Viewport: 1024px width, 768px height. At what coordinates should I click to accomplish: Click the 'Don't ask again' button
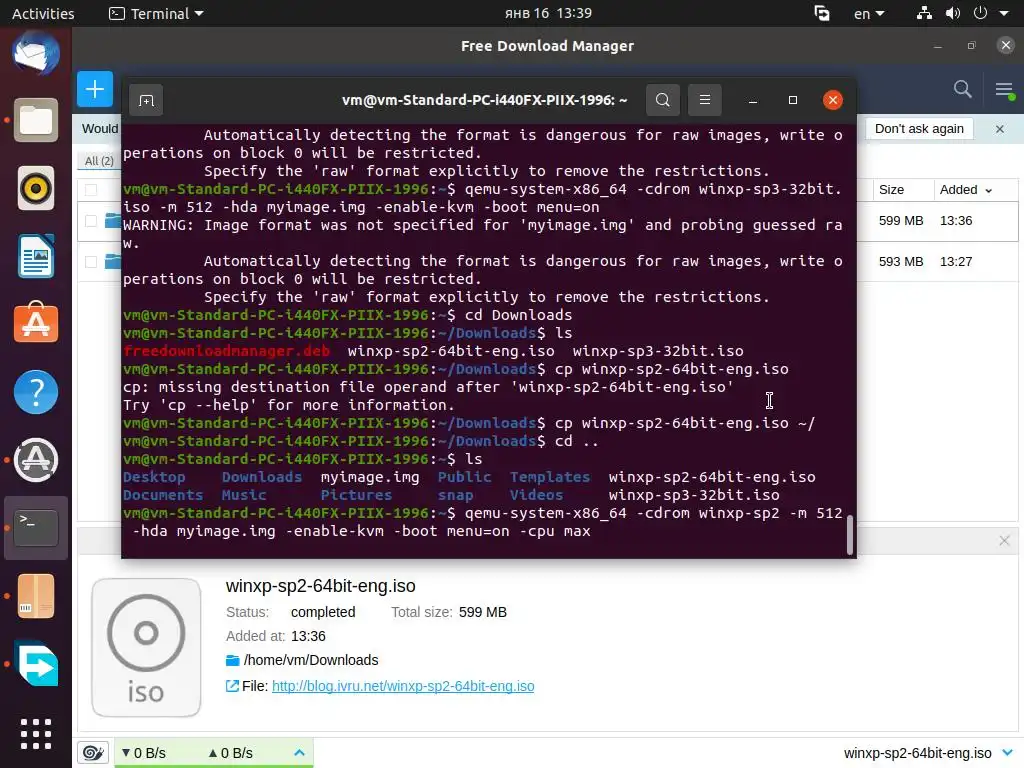point(919,129)
